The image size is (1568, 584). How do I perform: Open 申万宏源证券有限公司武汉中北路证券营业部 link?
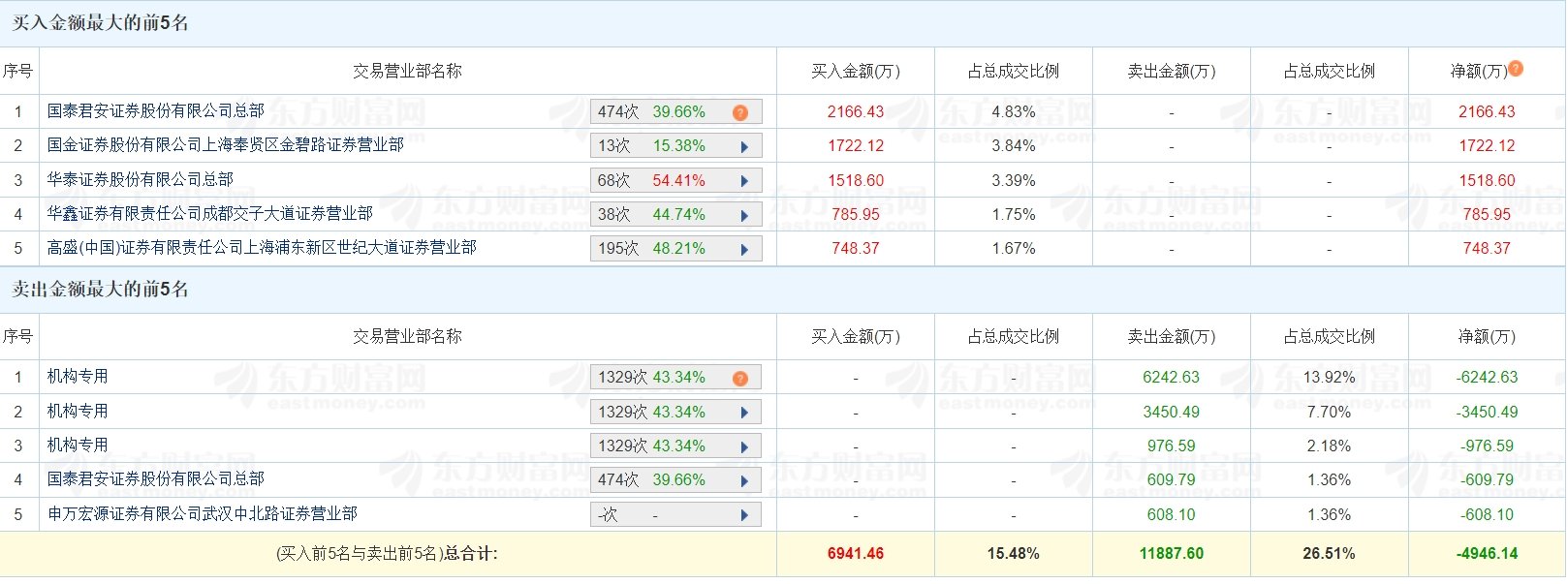(x=203, y=513)
